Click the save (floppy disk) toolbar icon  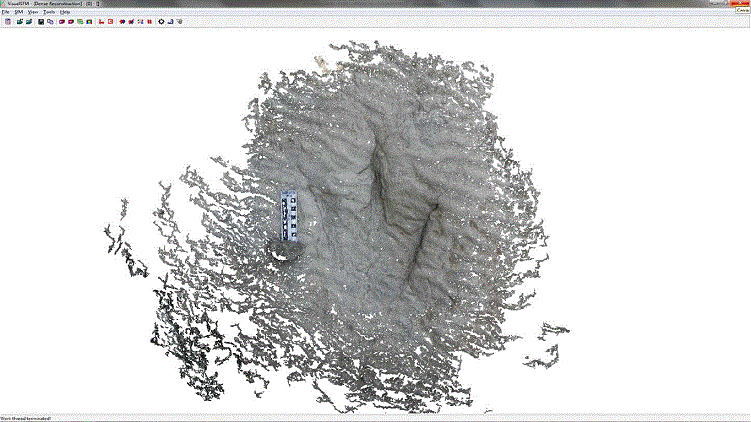pos(40,21)
